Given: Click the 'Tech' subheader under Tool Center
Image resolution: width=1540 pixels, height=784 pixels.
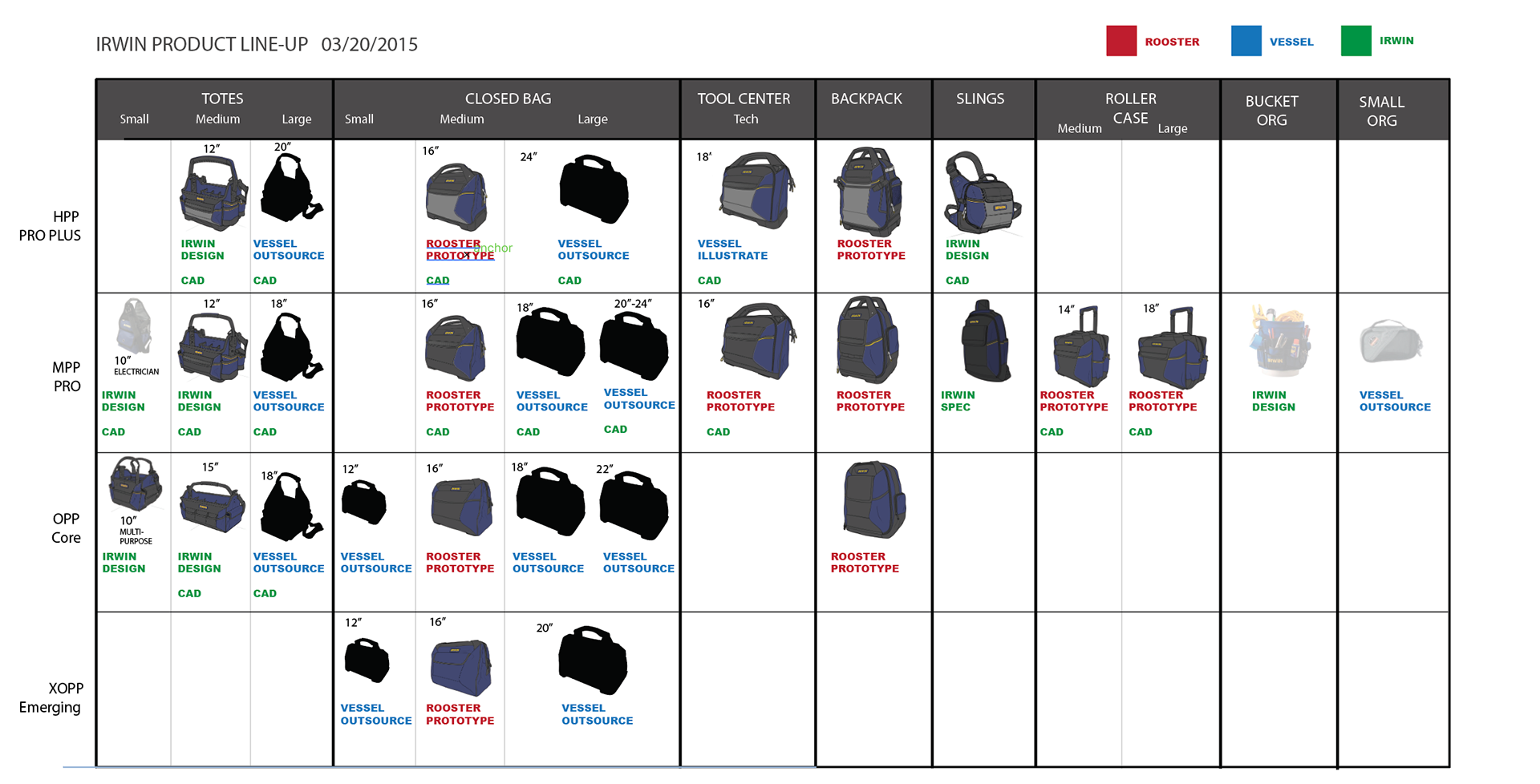Looking at the screenshot, I should (x=746, y=119).
